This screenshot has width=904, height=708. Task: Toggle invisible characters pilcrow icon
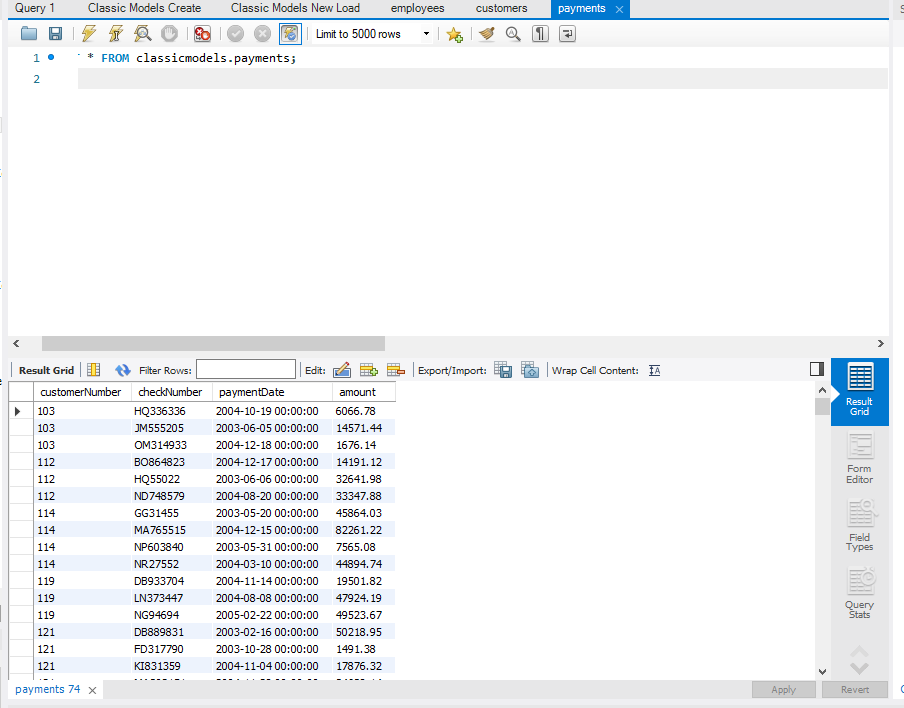[x=540, y=34]
